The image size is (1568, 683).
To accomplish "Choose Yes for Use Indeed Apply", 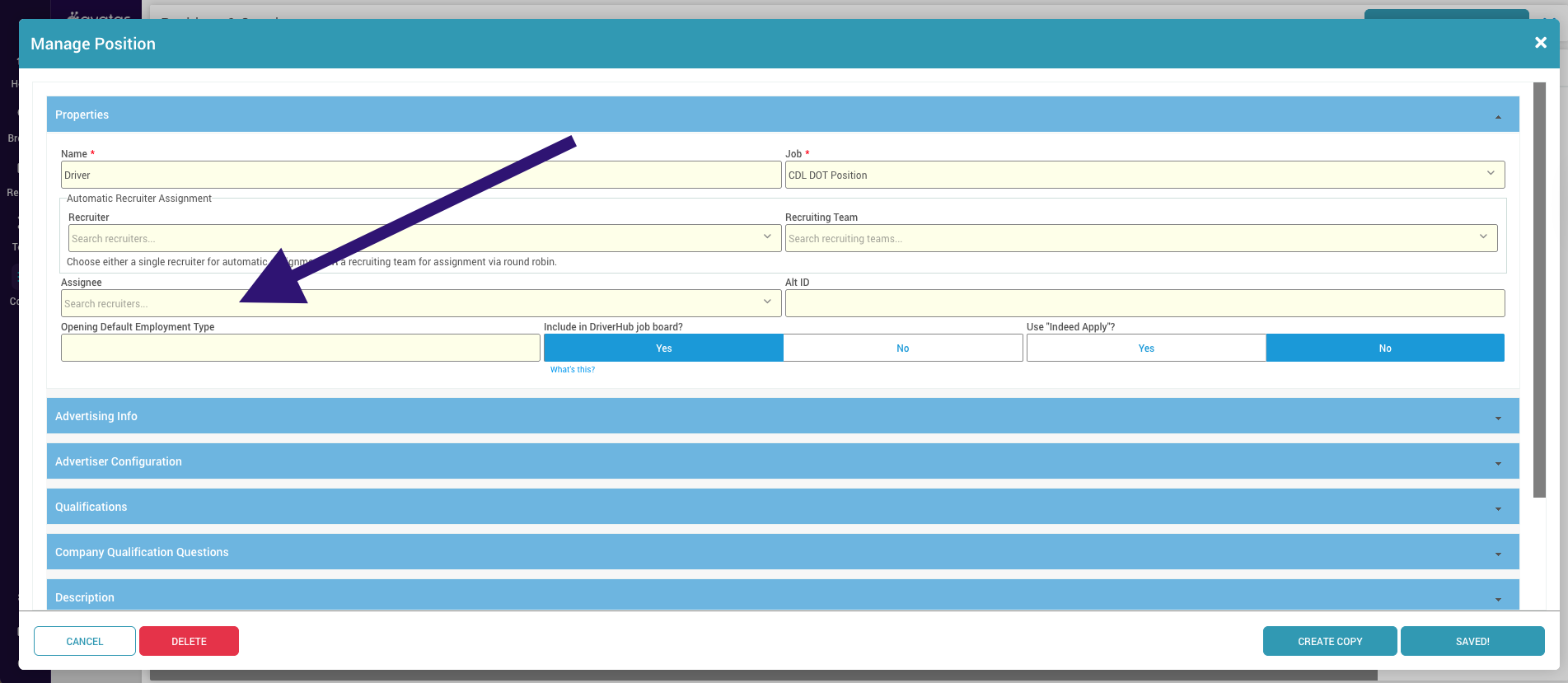I will (x=1145, y=349).
